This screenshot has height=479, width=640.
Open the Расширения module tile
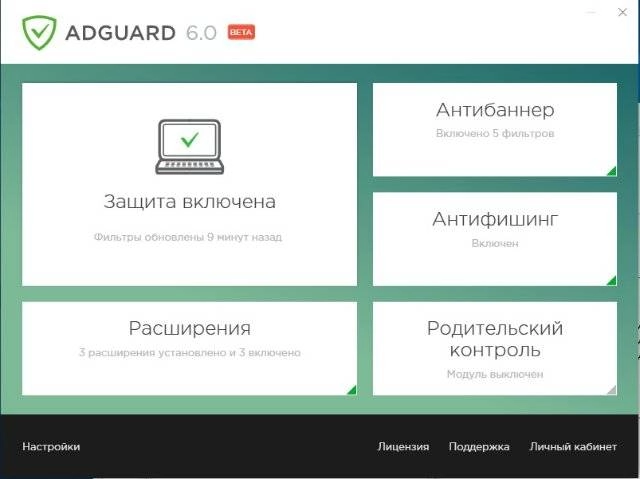(189, 348)
